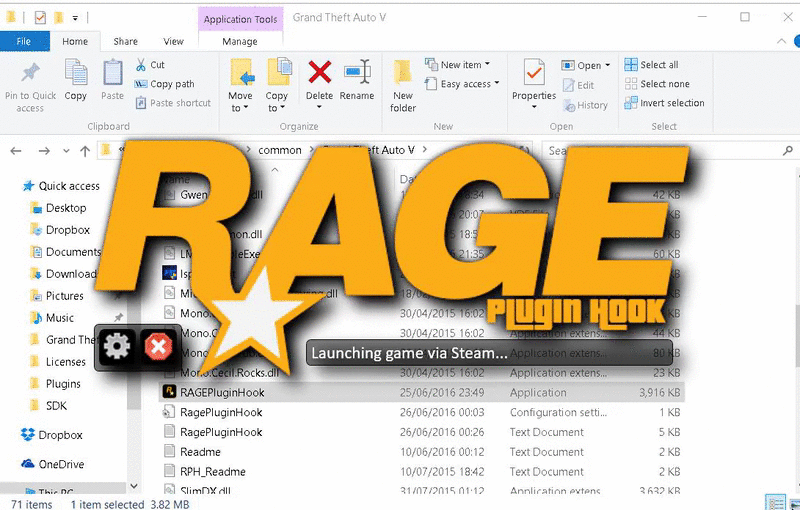The width and height of the screenshot is (800, 510).
Task: Open Music folder in sidebar
Action: 53,318
